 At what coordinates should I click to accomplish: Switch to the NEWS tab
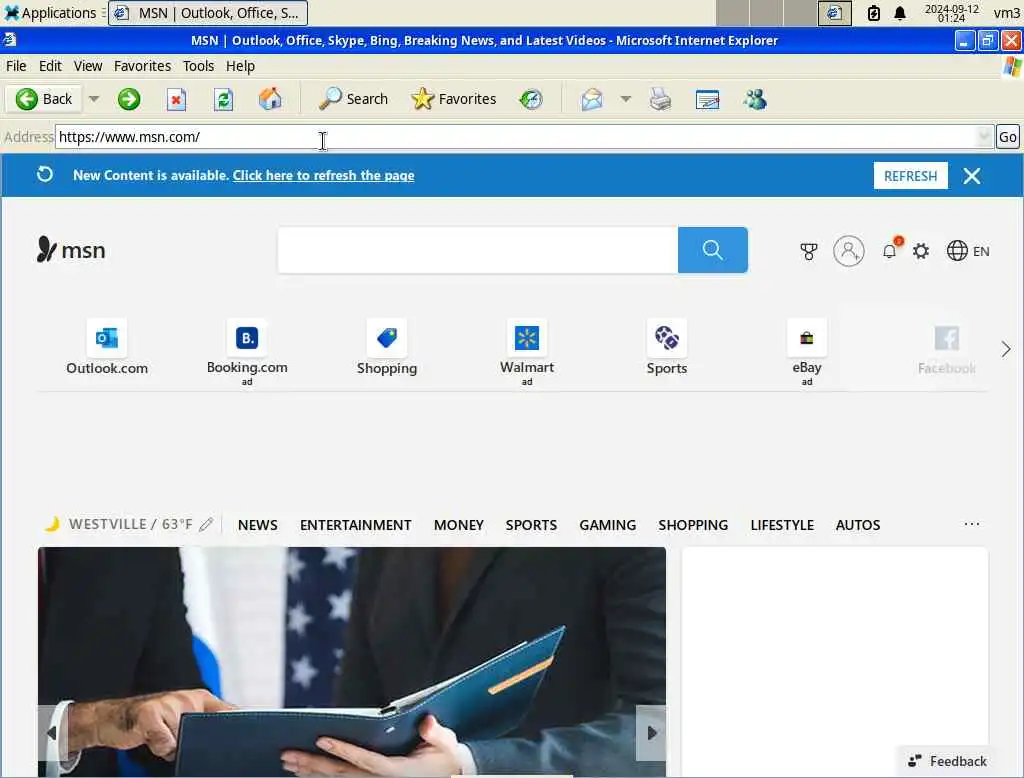tap(258, 525)
